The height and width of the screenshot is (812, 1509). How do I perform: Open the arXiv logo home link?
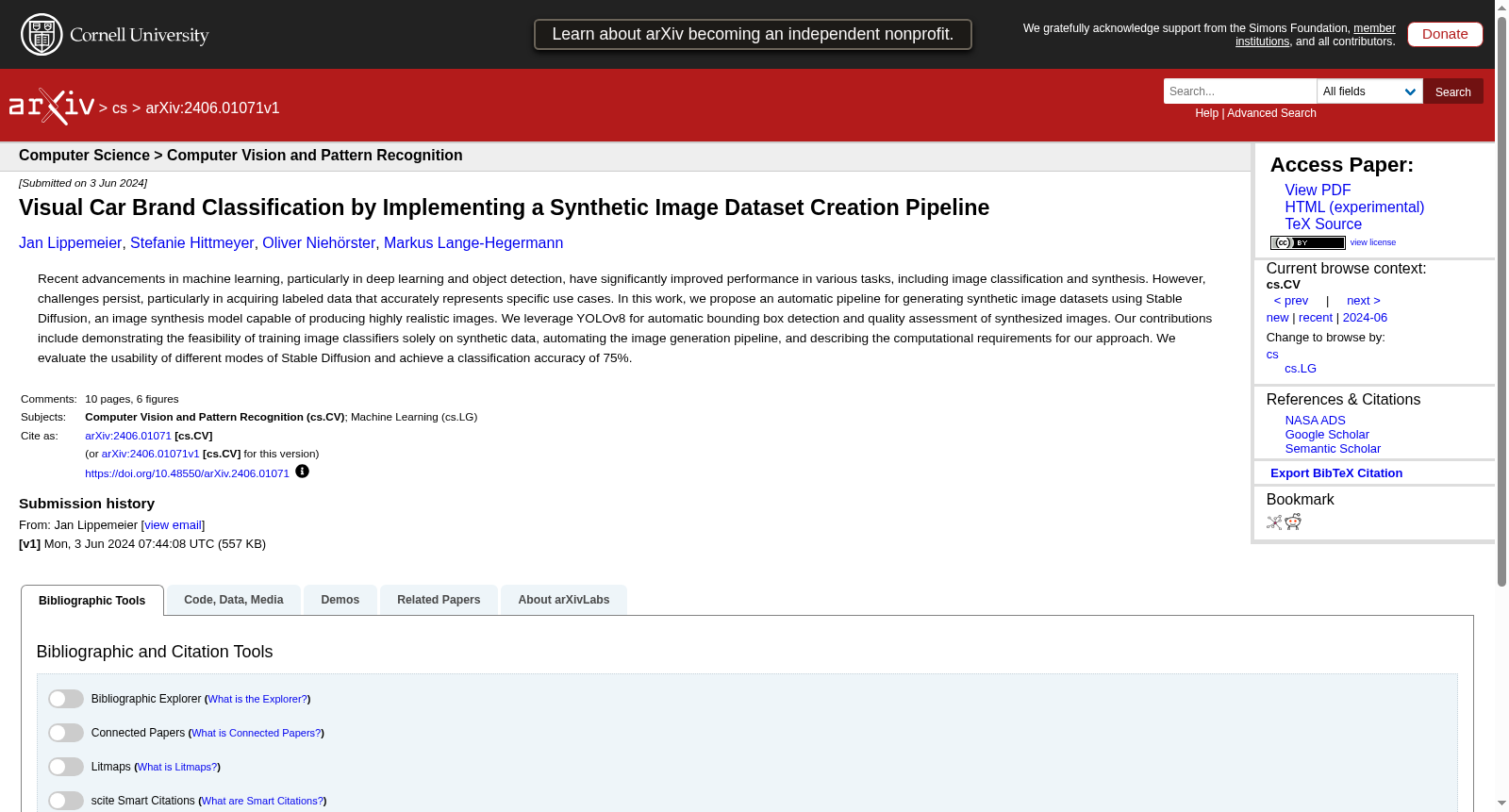click(52, 107)
